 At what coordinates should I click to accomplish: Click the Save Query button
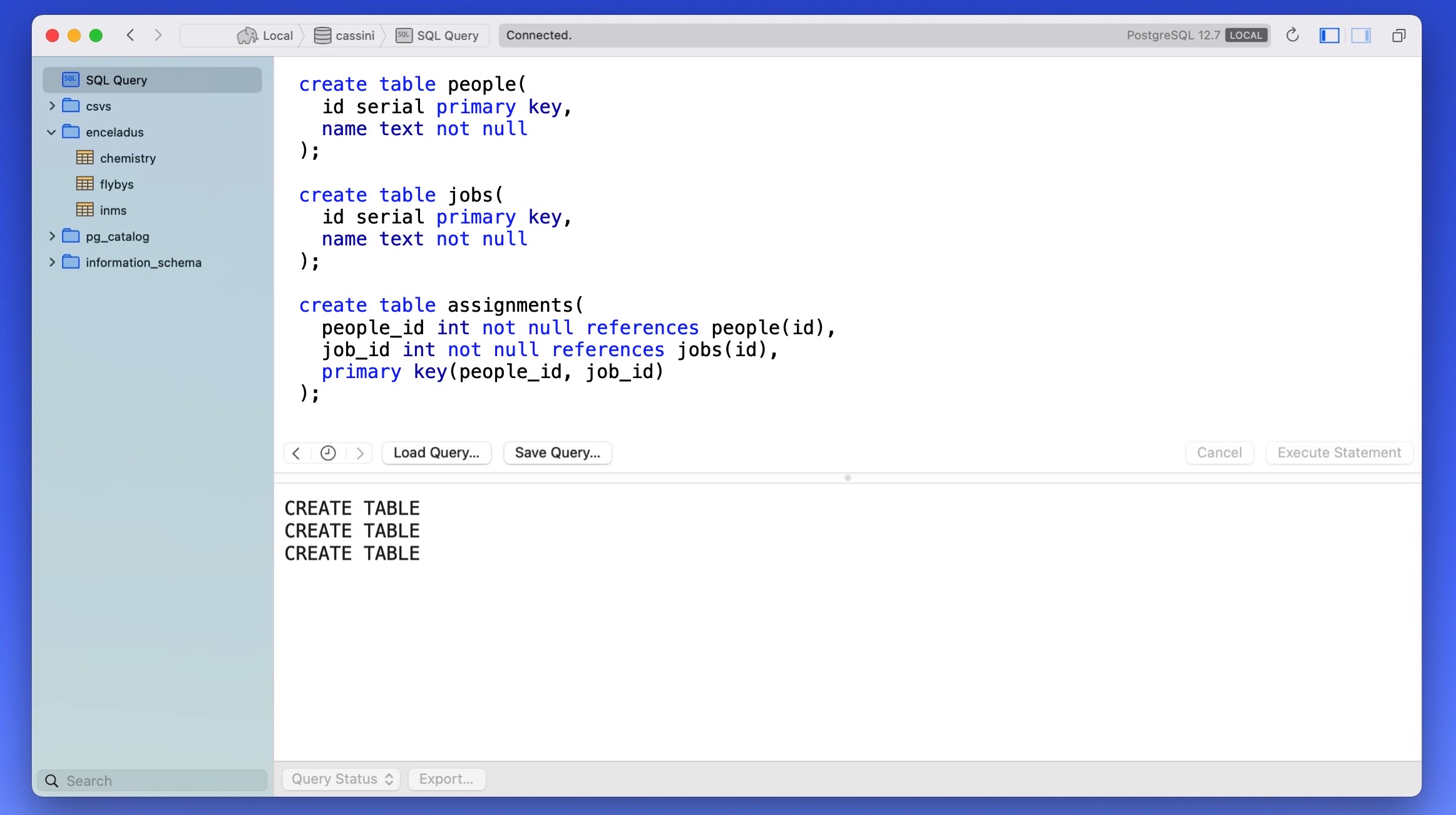click(557, 453)
